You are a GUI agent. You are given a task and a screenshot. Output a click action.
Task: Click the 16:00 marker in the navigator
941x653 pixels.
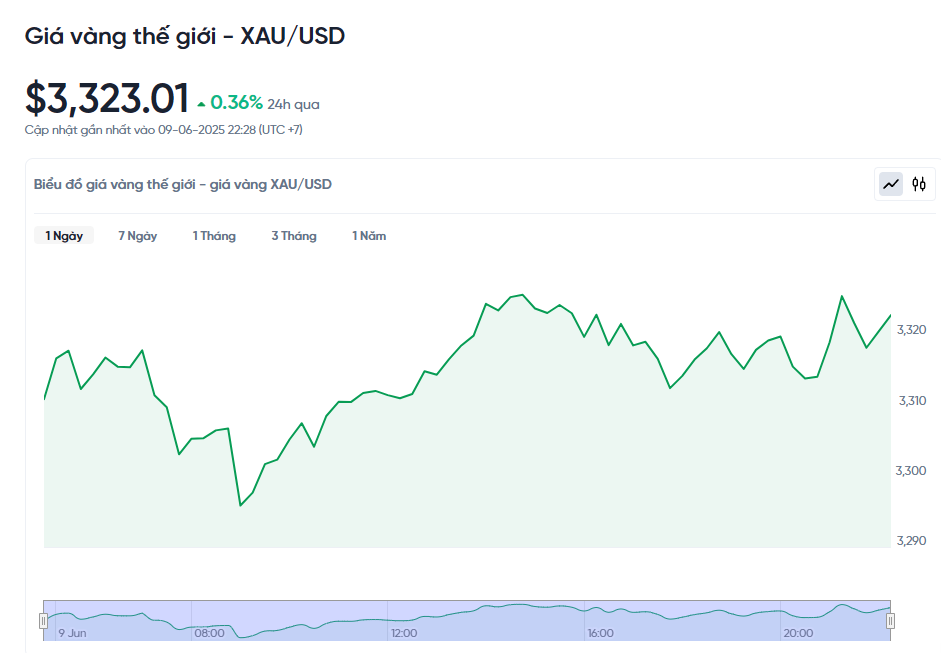[600, 633]
